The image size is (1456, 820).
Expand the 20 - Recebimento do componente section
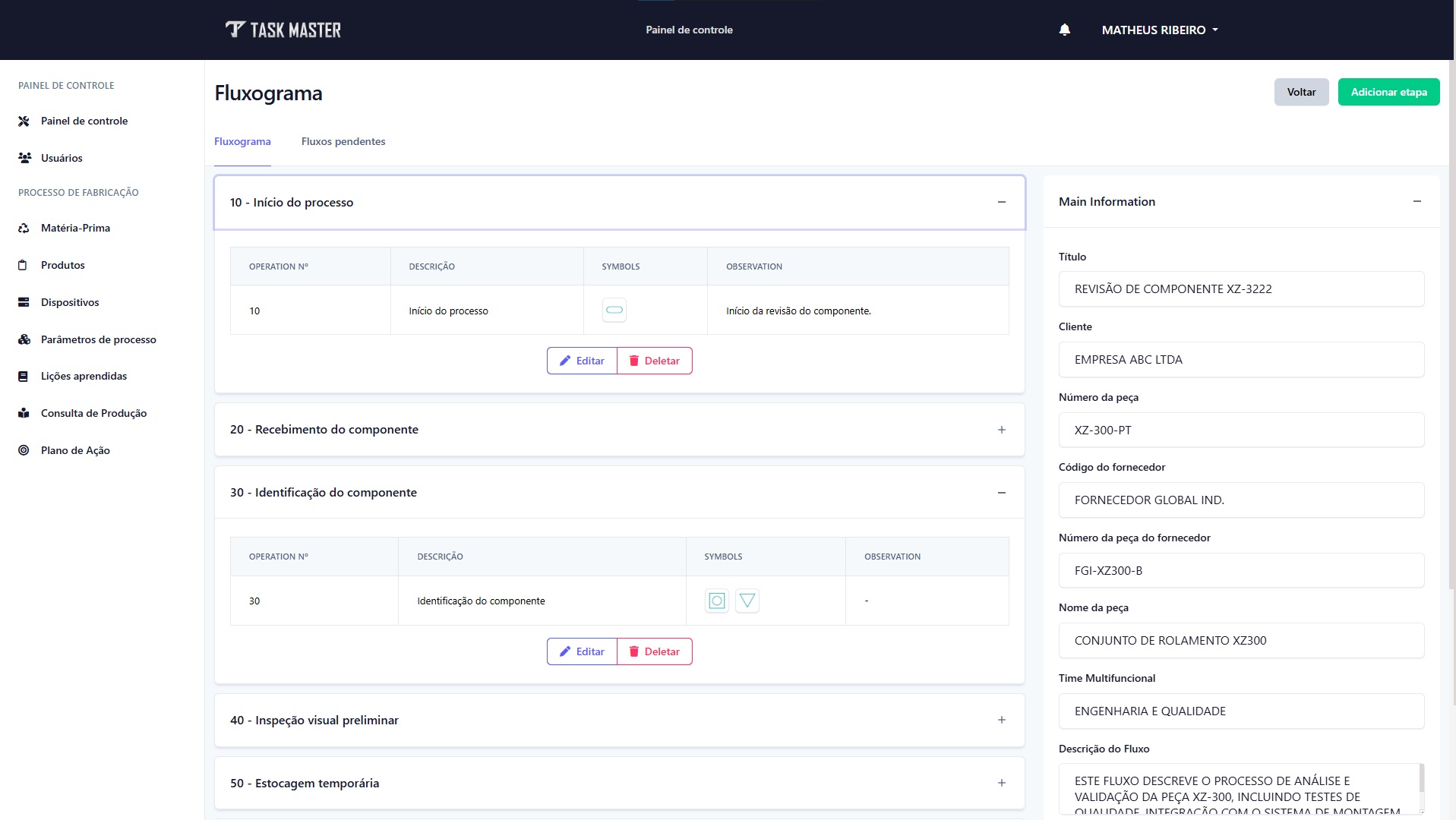pyautogui.click(x=1001, y=430)
